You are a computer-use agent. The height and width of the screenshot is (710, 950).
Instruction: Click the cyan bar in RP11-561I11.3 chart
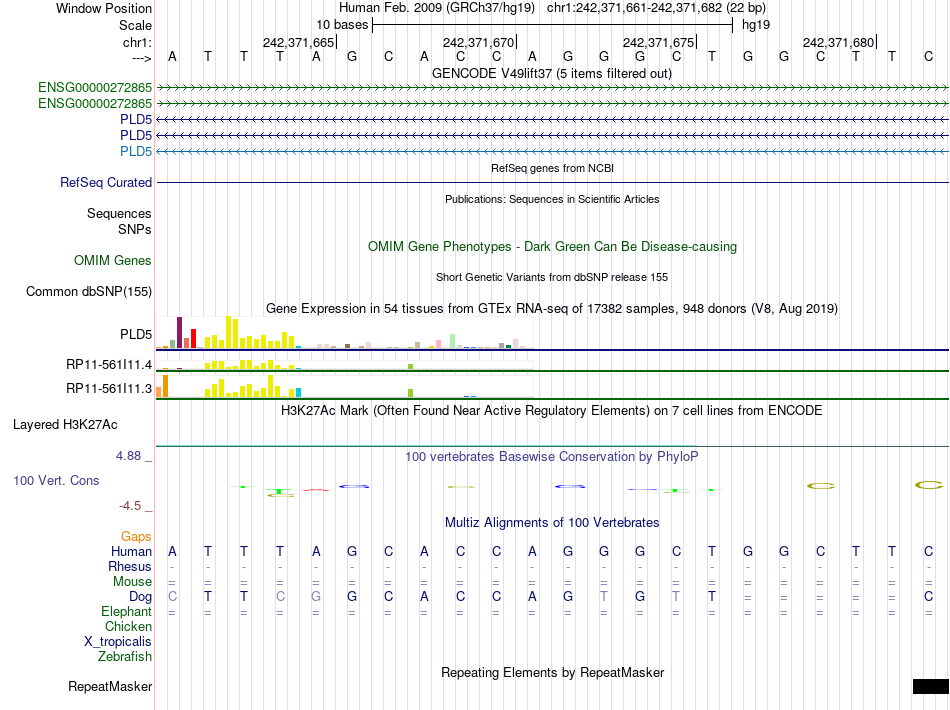point(298,393)
